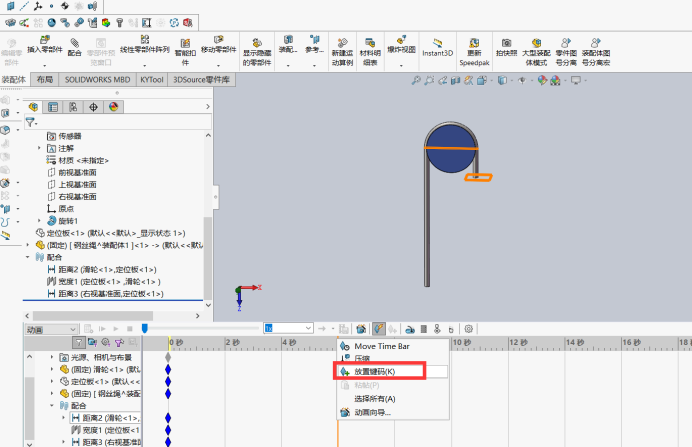Click the Stop animation button
The width and height of the screenshot is (692, 447).
pos(130,329)
